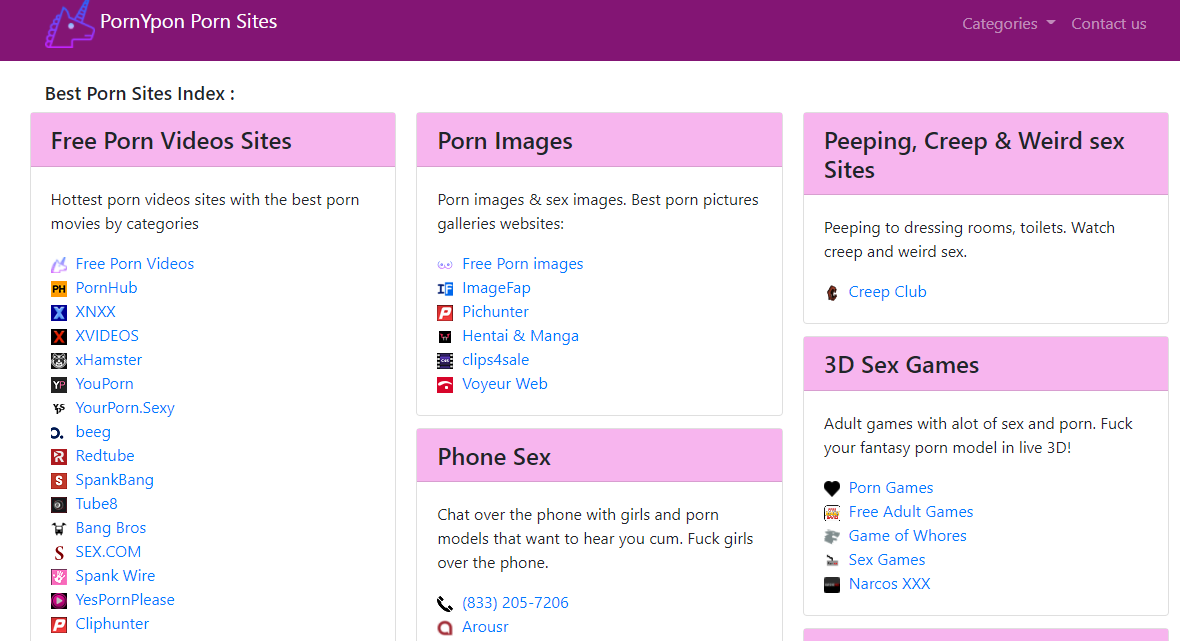Open the YesPornPlease link
Viewport: 1180px width, 641px height.
[125, 600]
